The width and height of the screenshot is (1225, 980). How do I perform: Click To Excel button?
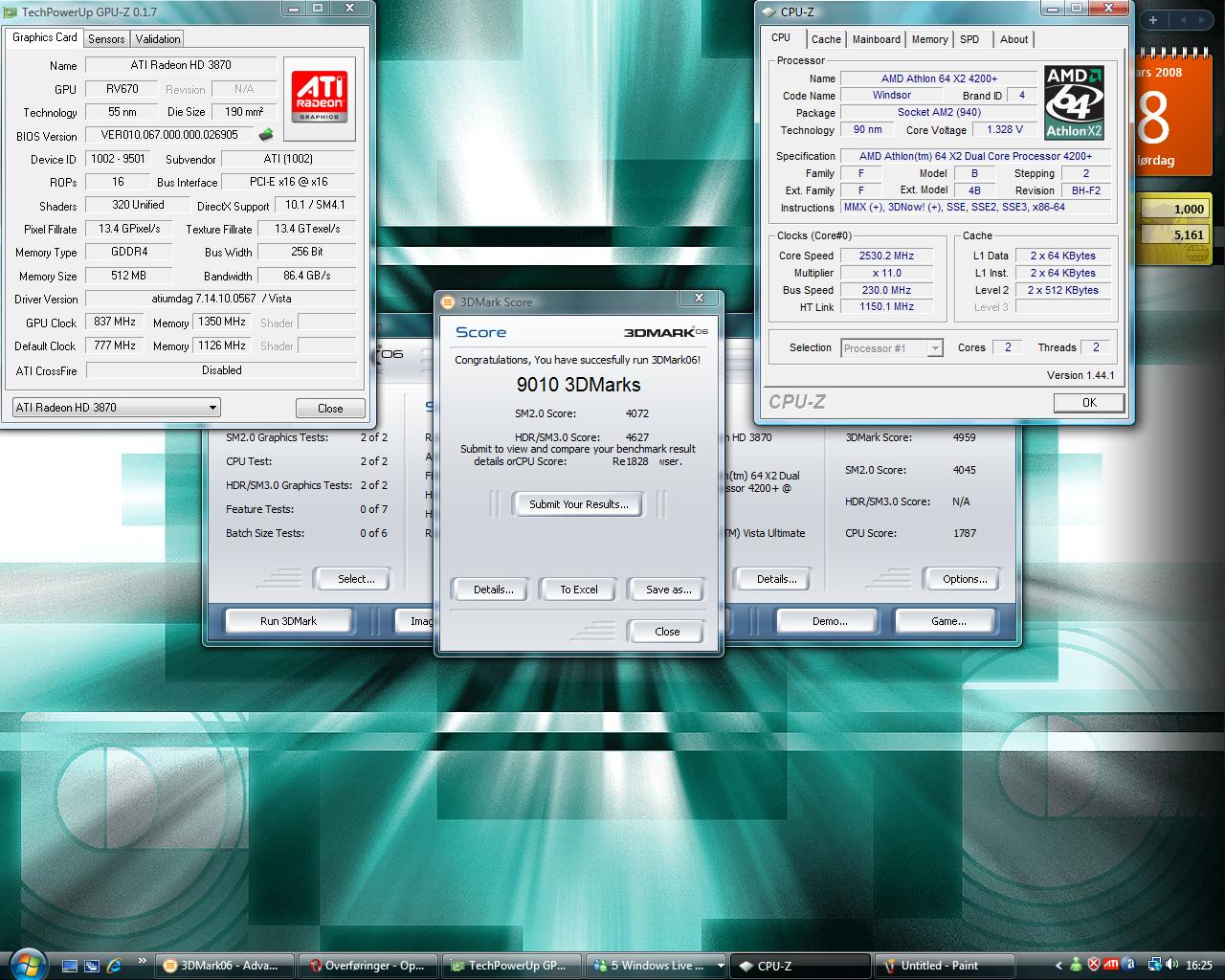tap(579, 590)
